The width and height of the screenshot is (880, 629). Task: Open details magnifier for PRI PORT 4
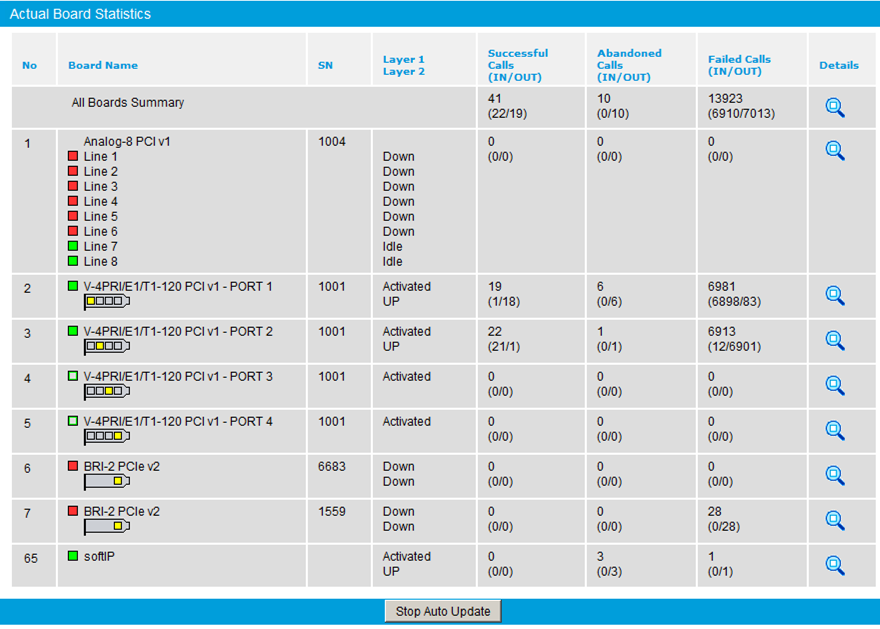(x=835, y=430)
